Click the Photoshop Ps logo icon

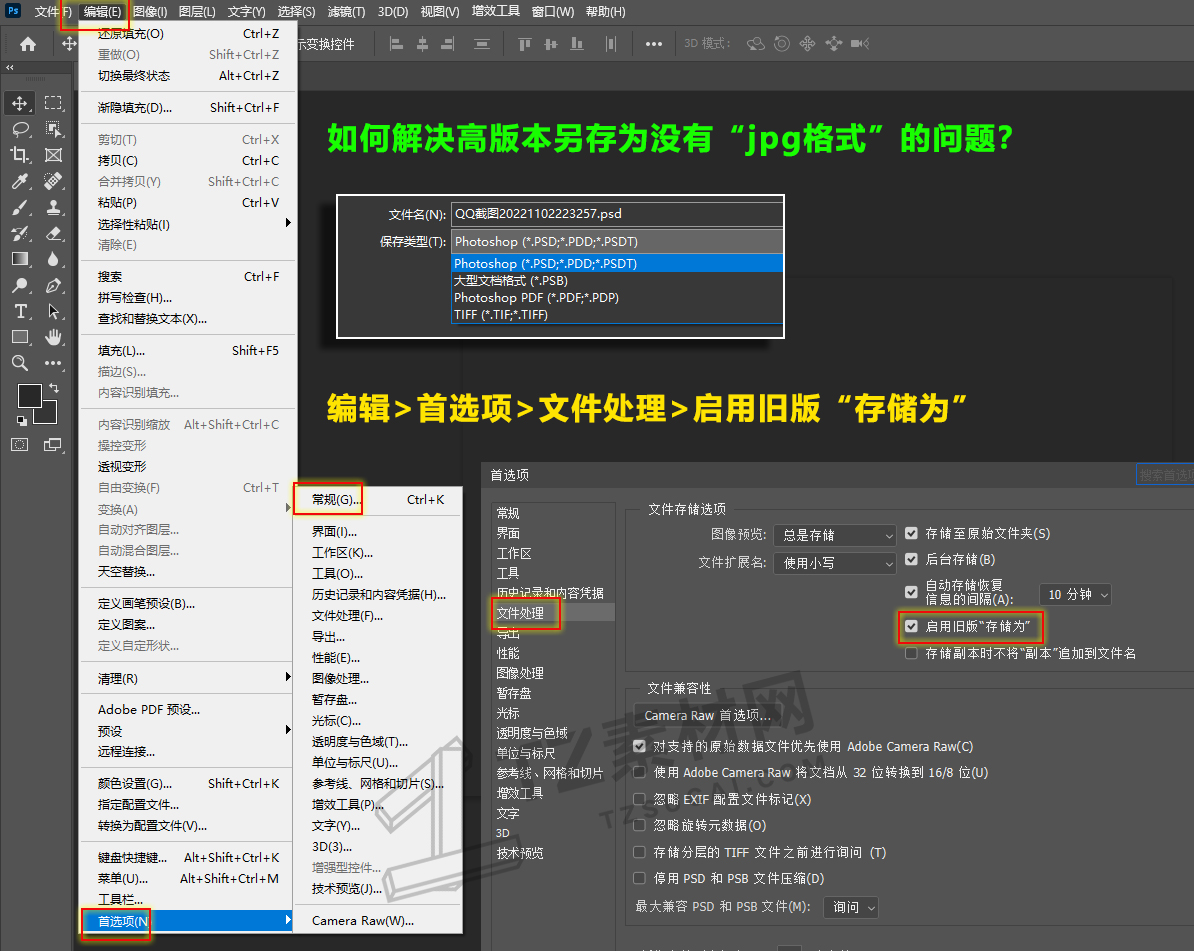pos(13,11)
